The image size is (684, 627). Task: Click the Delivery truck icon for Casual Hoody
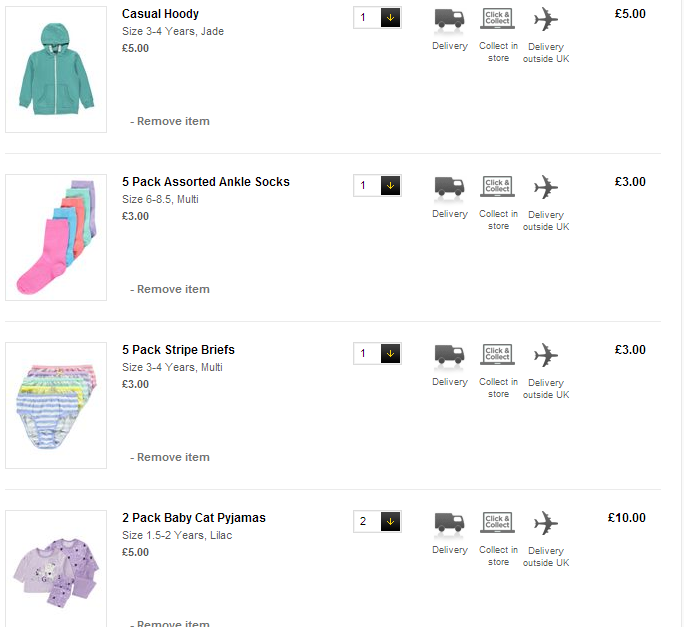point(449,19)
